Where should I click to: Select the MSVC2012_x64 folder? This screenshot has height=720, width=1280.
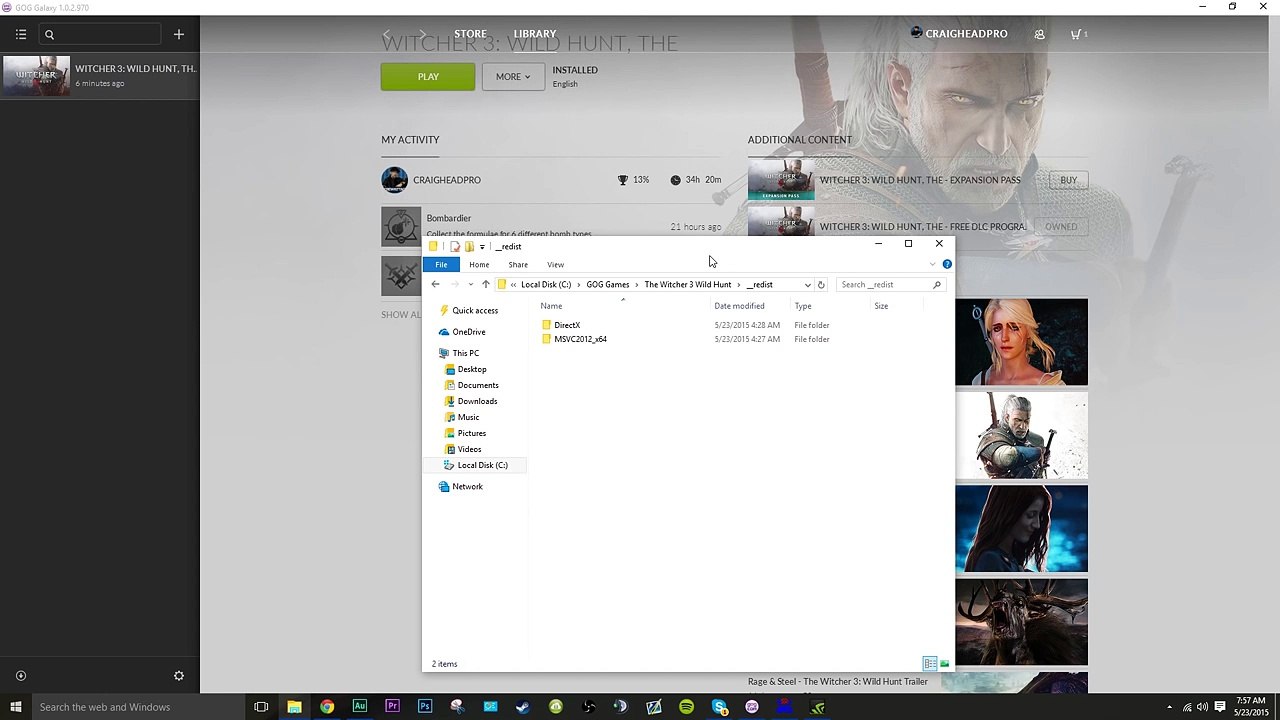[x=580, y=339]
